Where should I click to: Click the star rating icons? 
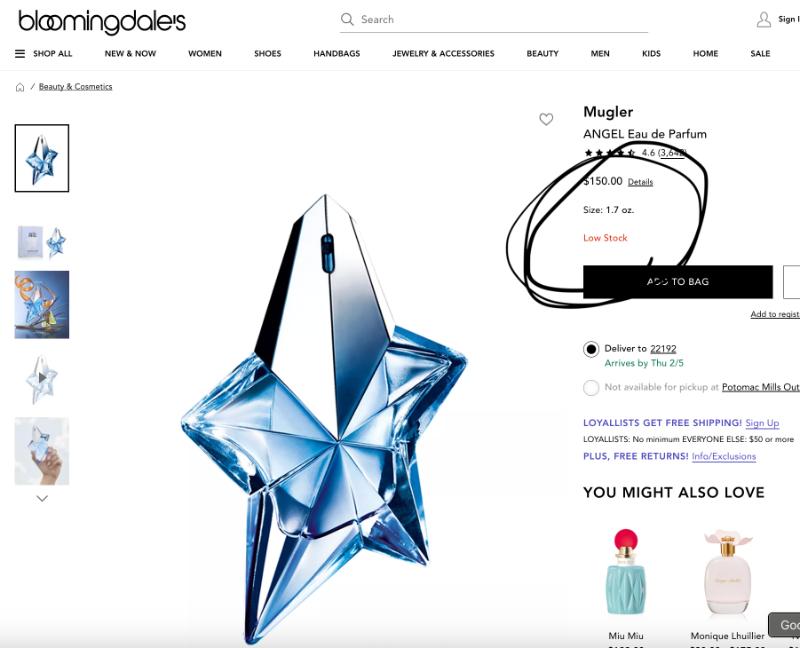(x=610, y=153)
